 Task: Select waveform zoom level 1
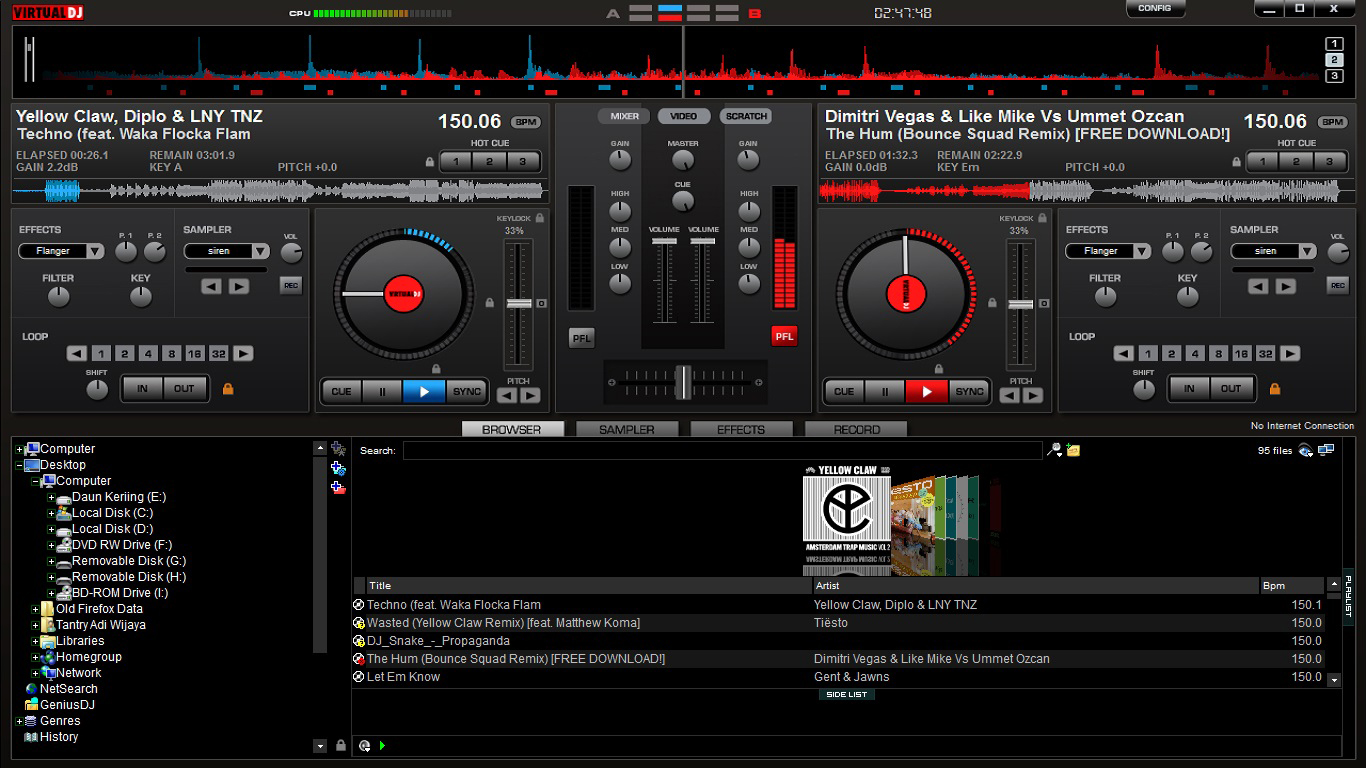coord(1334,44)
